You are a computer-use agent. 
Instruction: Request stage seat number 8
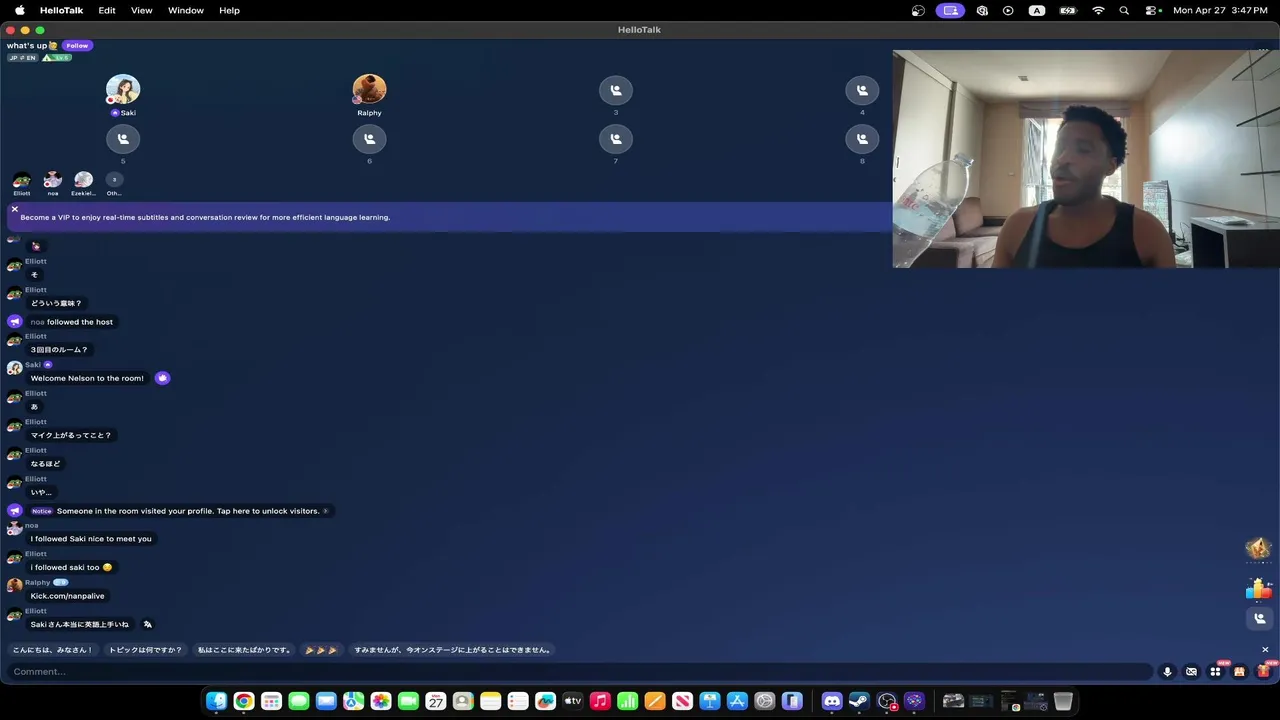click(x=862, y=139)
